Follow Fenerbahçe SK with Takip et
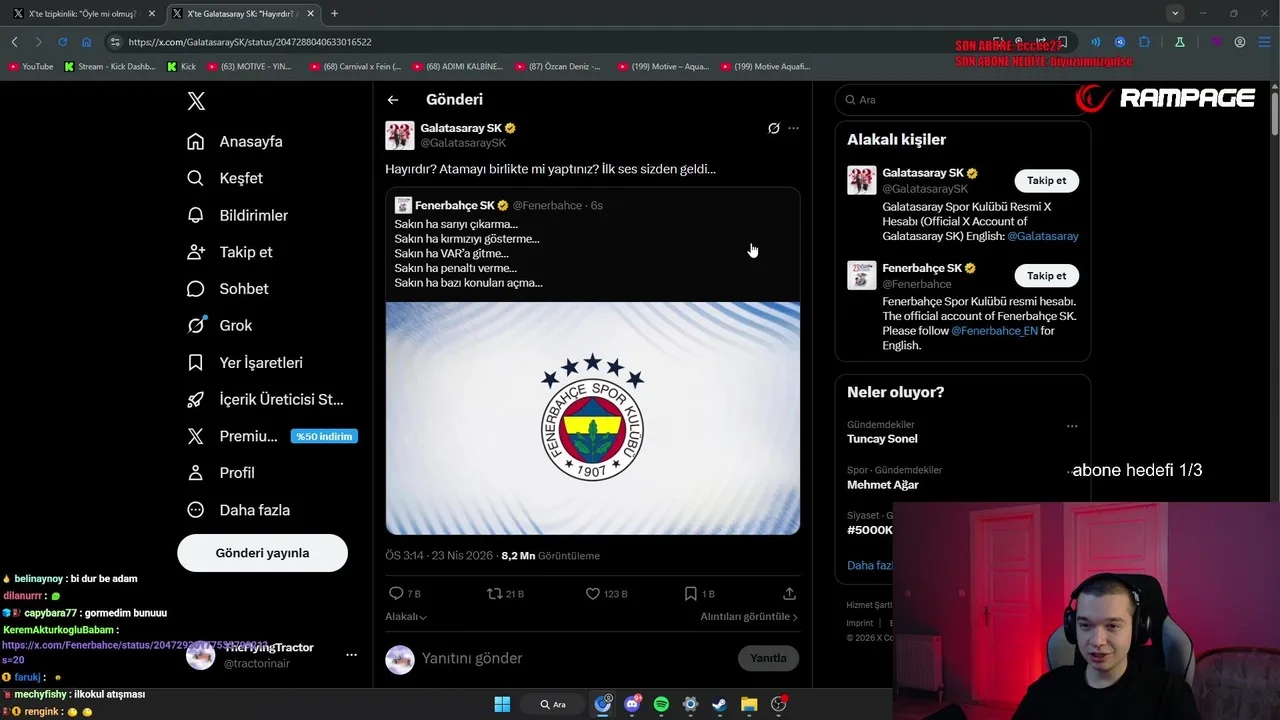The width and height of the screenshot is (1280, 720). pos(1047,275)
